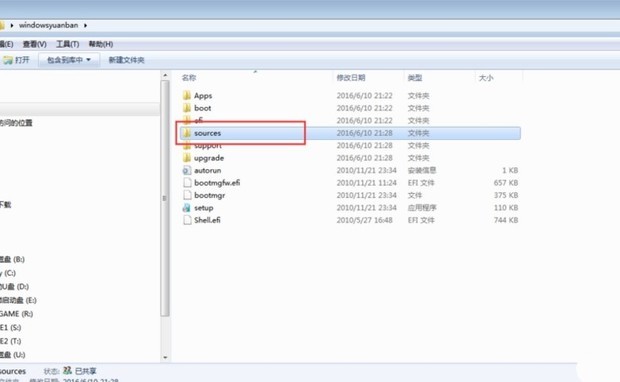This screenshot has width=620, height=382.
Task: Open the 查看(V) menu
Action: tap(34, 44)
